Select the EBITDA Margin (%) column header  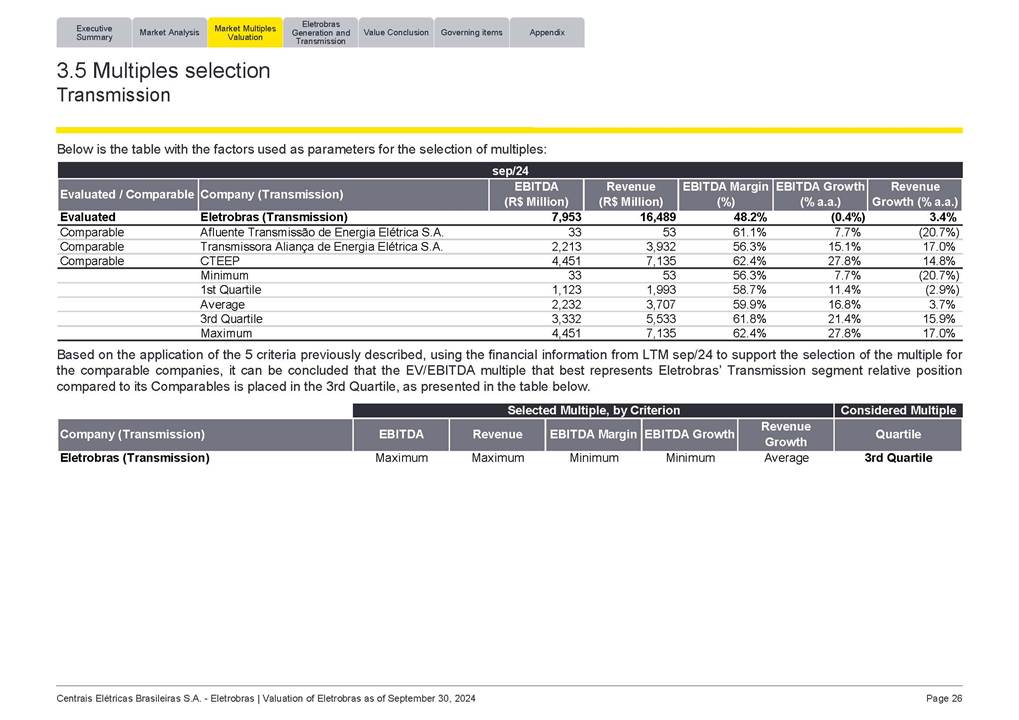click(x=725, y=194)
